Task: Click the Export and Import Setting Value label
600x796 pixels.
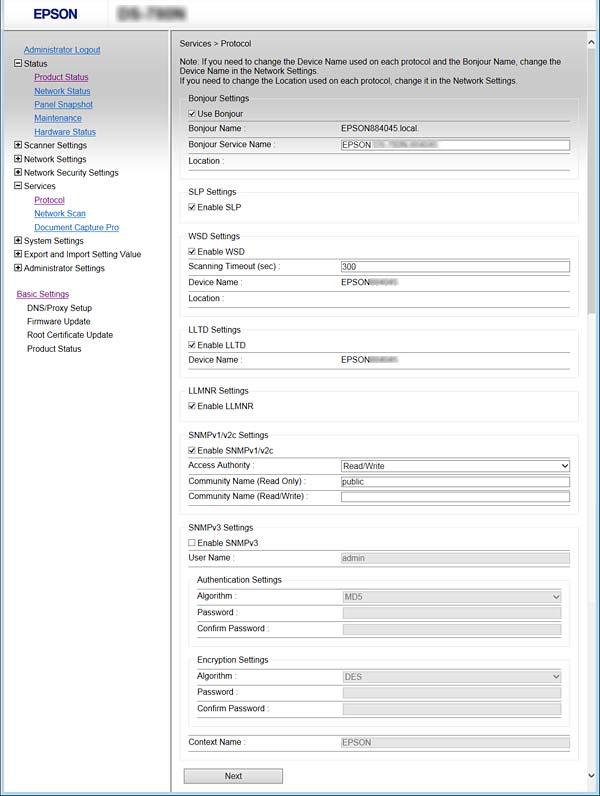Action: click(x=82, y=254)
